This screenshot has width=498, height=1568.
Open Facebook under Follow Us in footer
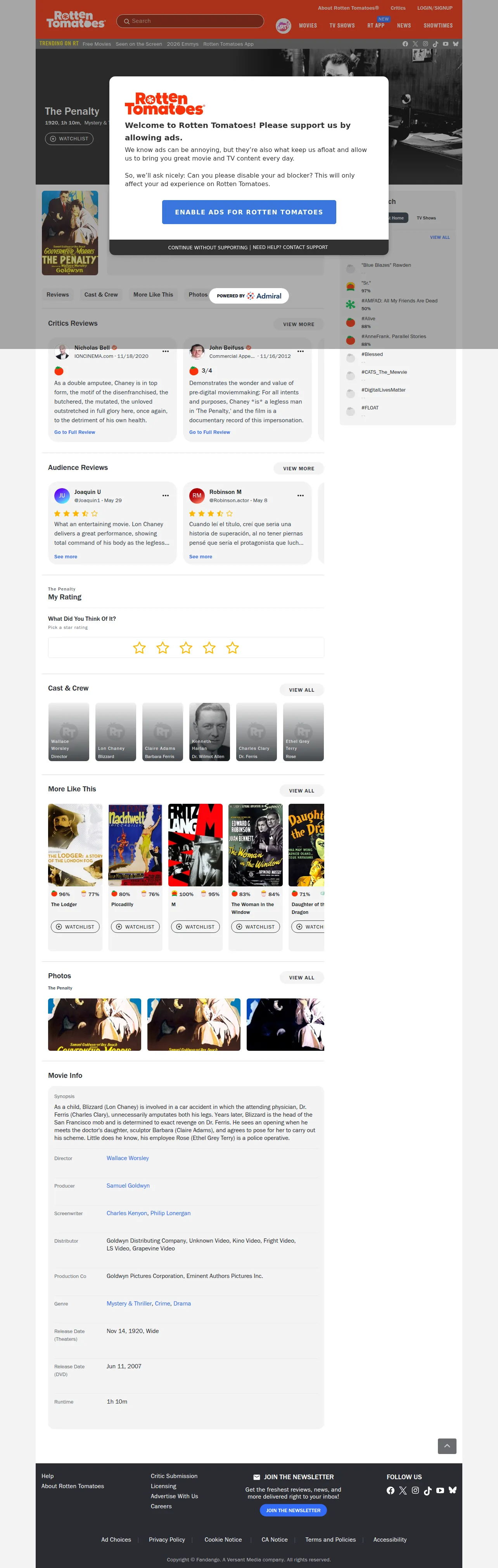coord(390,1490)
